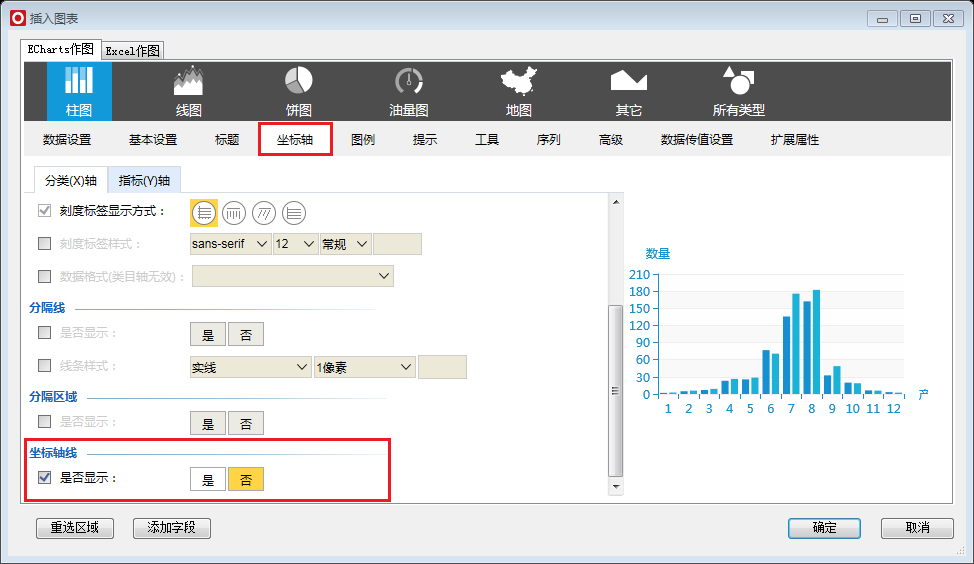
Task: Click the 数量 axis title in preview
Action: click(x=658, y=253)
